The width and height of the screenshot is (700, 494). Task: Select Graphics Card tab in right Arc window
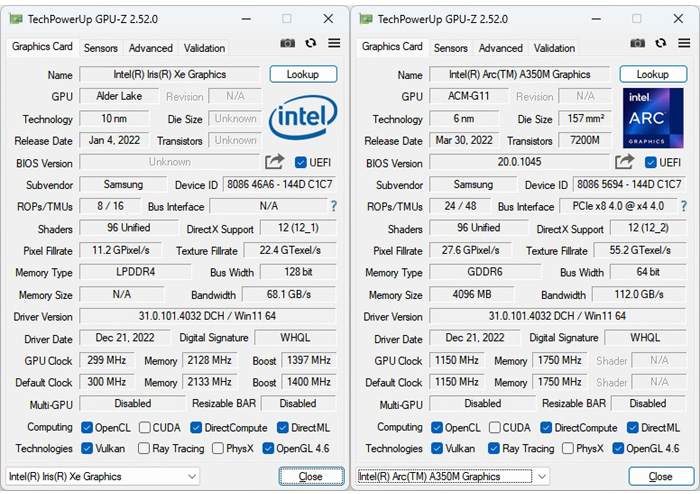pos(392,47)
